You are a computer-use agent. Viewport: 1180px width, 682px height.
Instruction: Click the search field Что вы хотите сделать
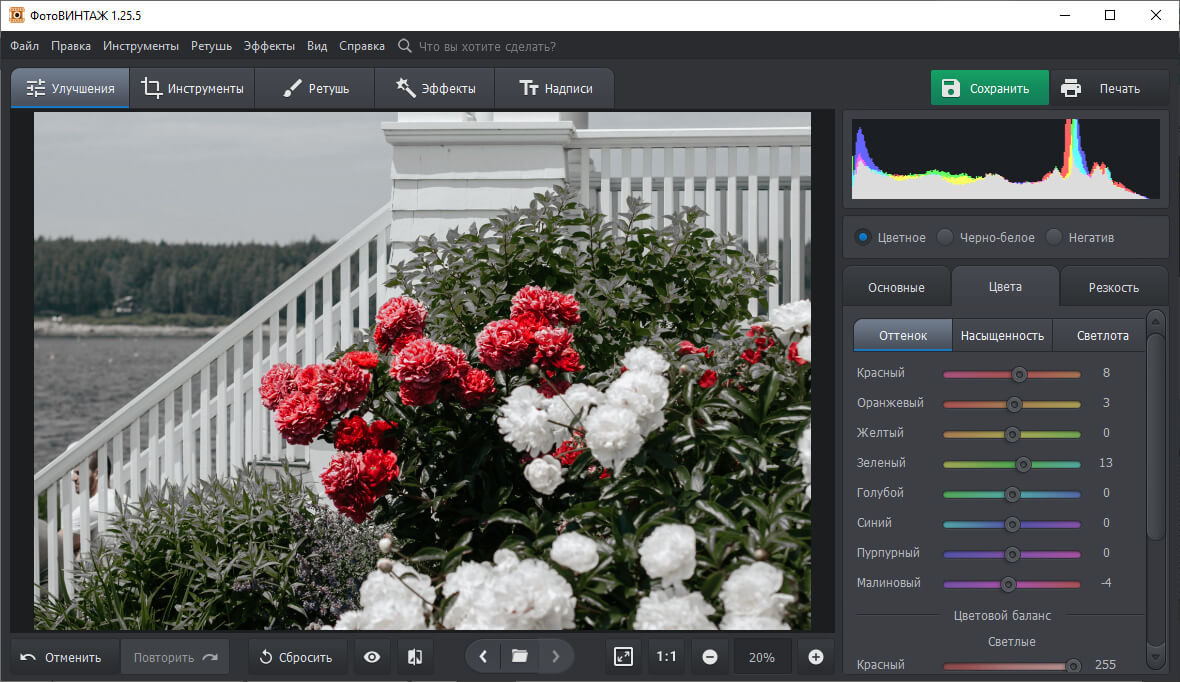coord(487,46)
